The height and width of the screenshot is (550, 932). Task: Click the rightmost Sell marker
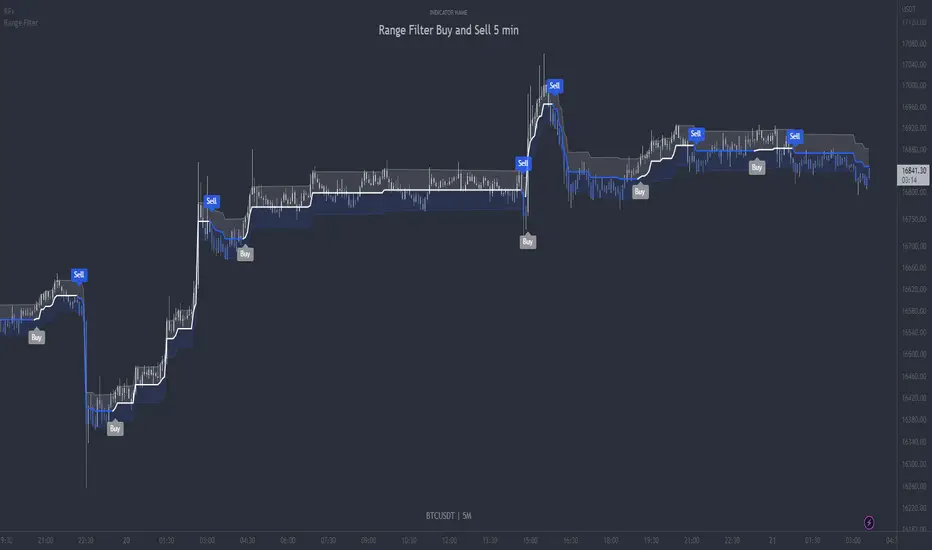coord(795,136)
